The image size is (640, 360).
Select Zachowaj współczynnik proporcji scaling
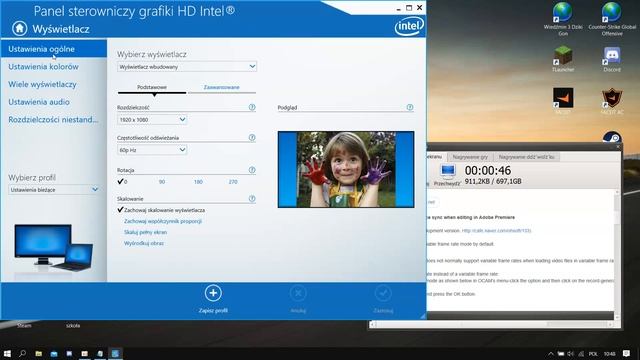tap(163, 221)
